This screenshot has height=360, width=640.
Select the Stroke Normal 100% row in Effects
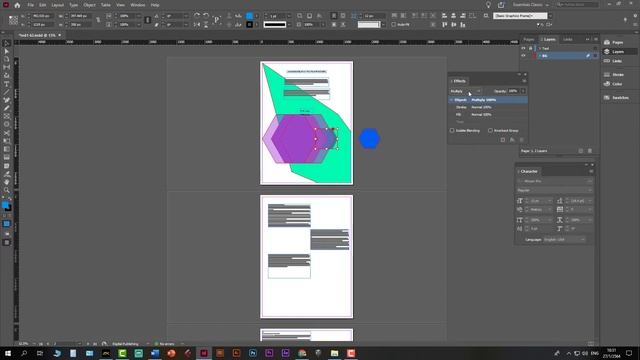click(x=488, y=107)
